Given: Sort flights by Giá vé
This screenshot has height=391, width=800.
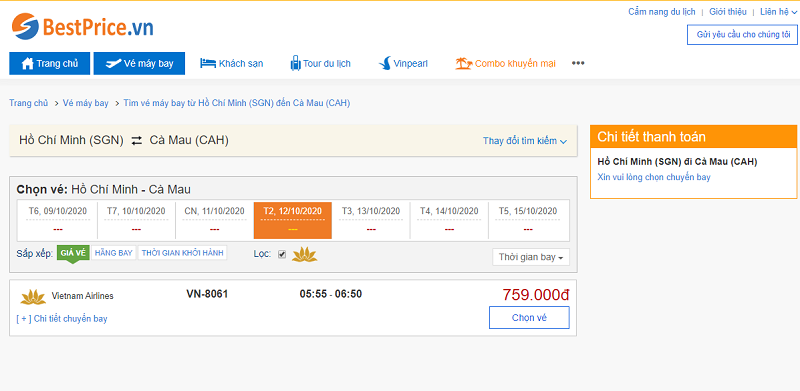Looking at the screenshot, I should tap(73, 253).
